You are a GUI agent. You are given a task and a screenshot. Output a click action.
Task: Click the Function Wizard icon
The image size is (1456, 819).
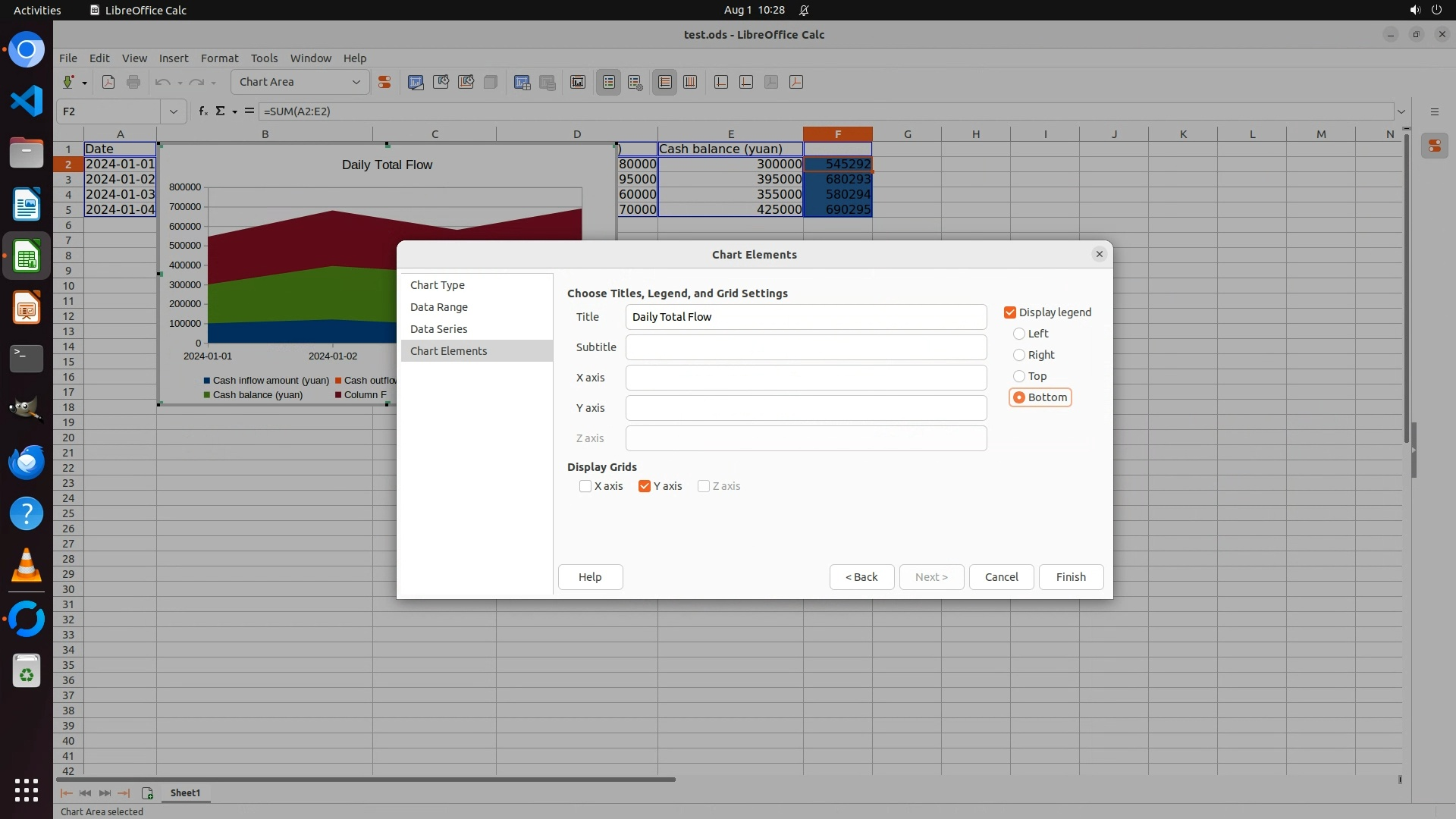point(202,111)
